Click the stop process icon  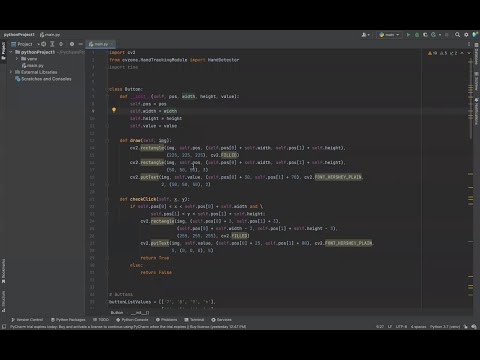(x=447, y=35)
